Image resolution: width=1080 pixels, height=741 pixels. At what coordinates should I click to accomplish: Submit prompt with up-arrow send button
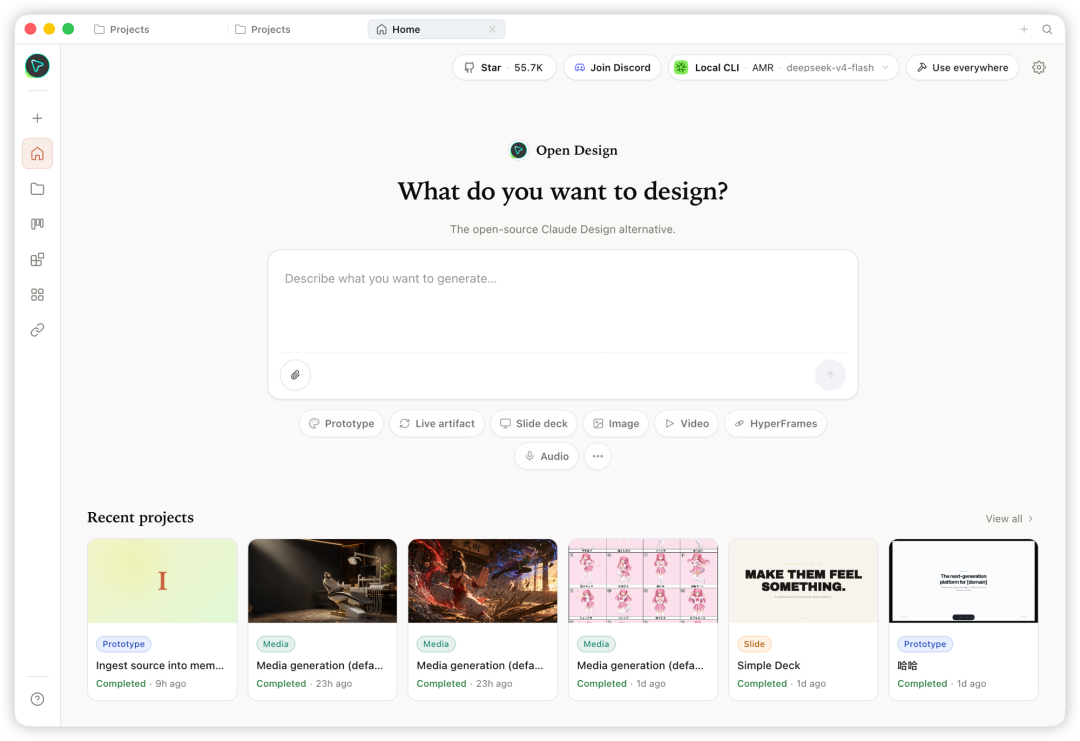830,375
